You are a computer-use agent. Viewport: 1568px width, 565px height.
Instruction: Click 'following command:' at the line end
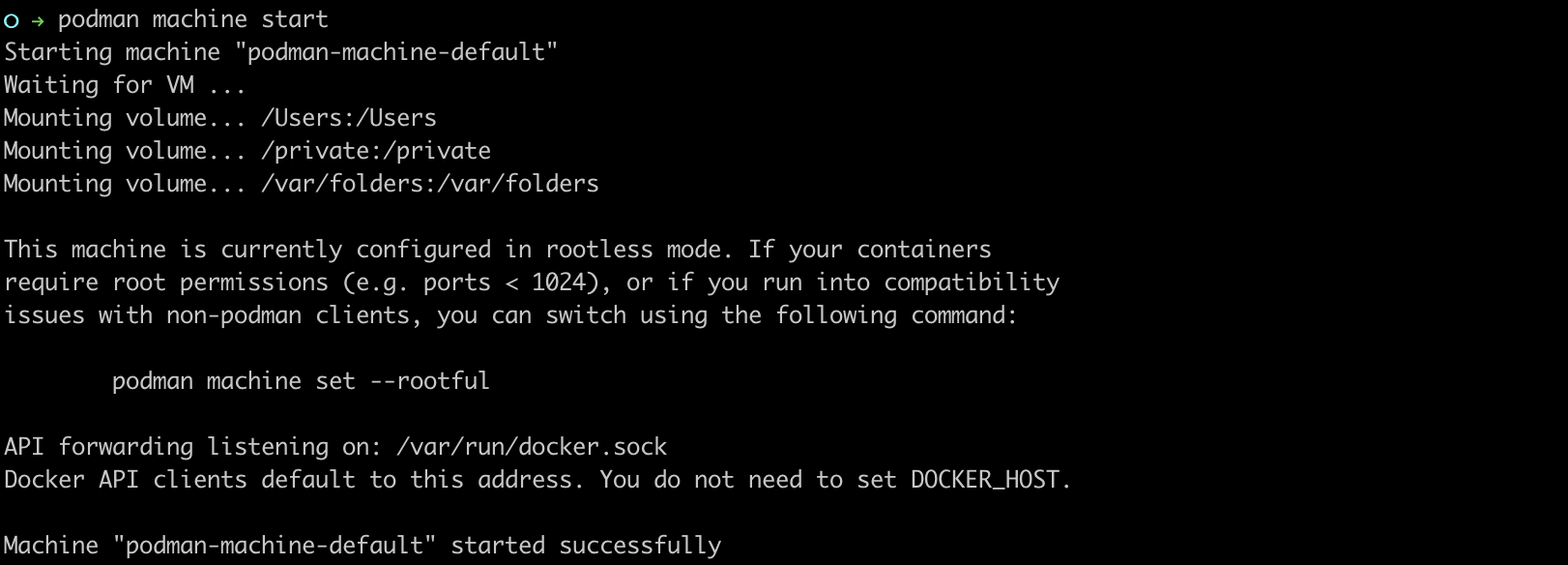click(896, 315)
